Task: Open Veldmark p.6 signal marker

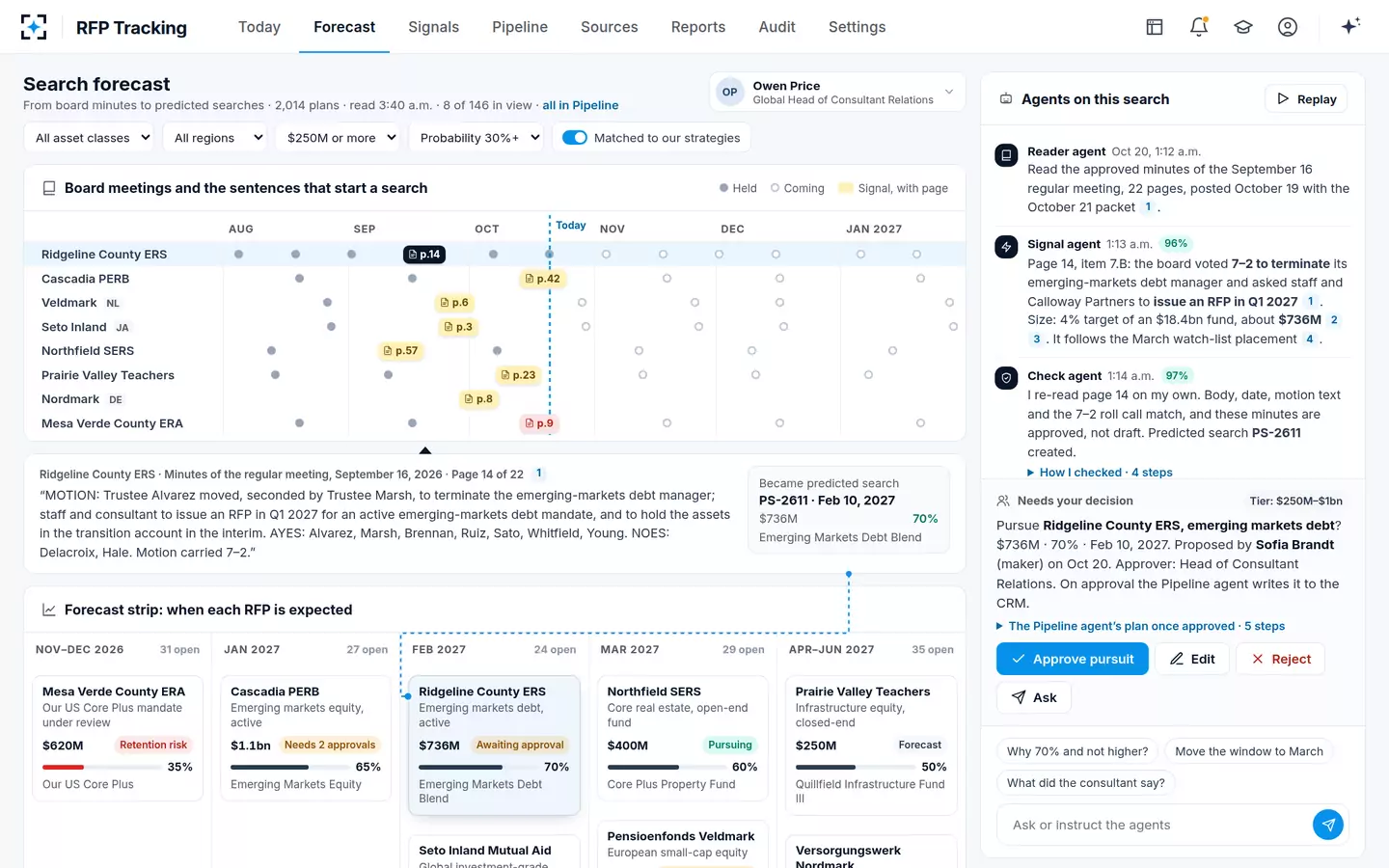Action: 453,303
